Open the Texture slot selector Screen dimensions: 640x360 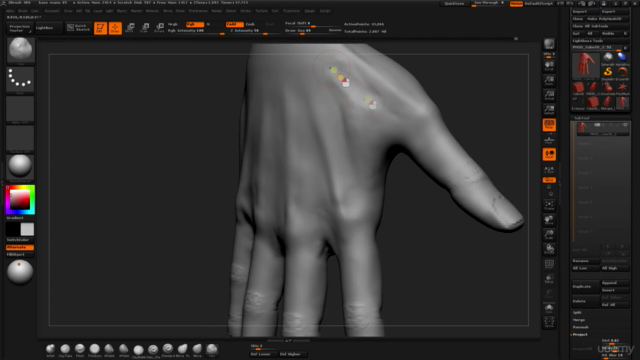[20, 138]
